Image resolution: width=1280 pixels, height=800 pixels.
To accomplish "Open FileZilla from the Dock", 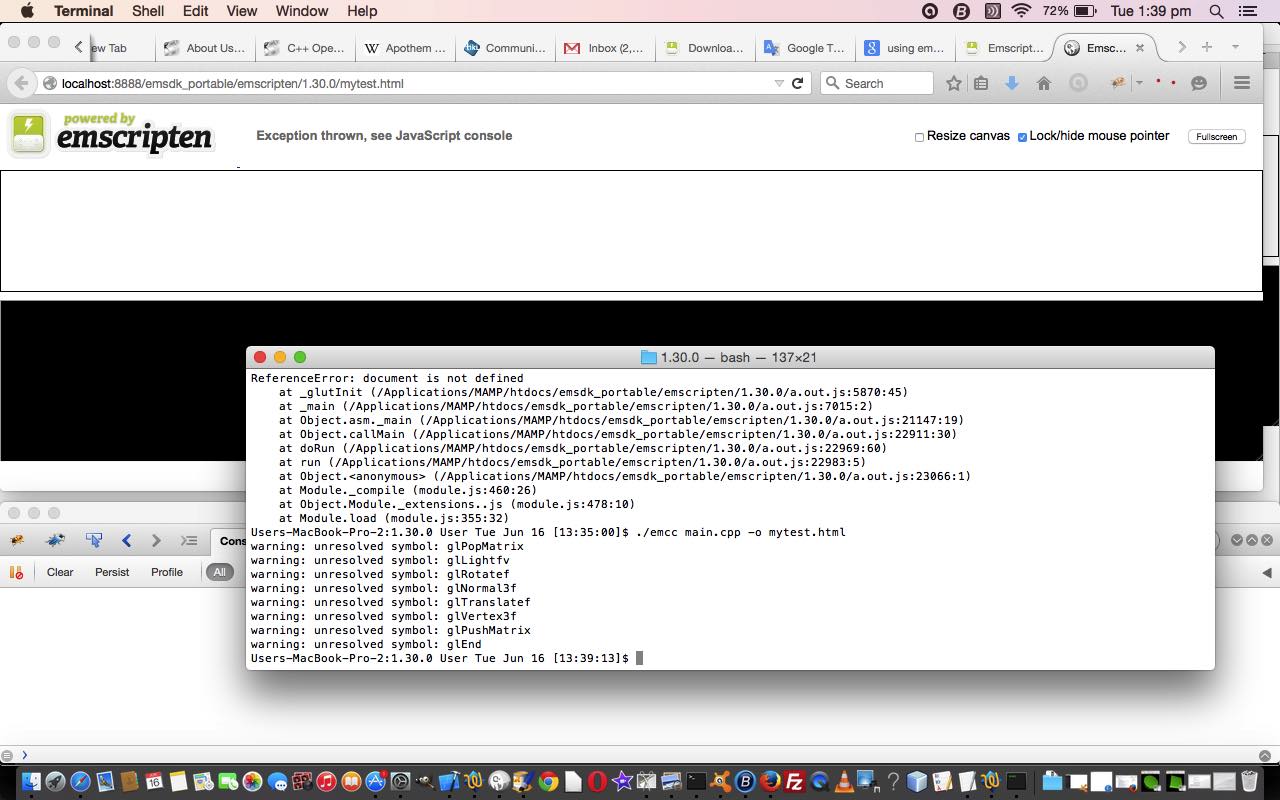I will tap(795, 782).
